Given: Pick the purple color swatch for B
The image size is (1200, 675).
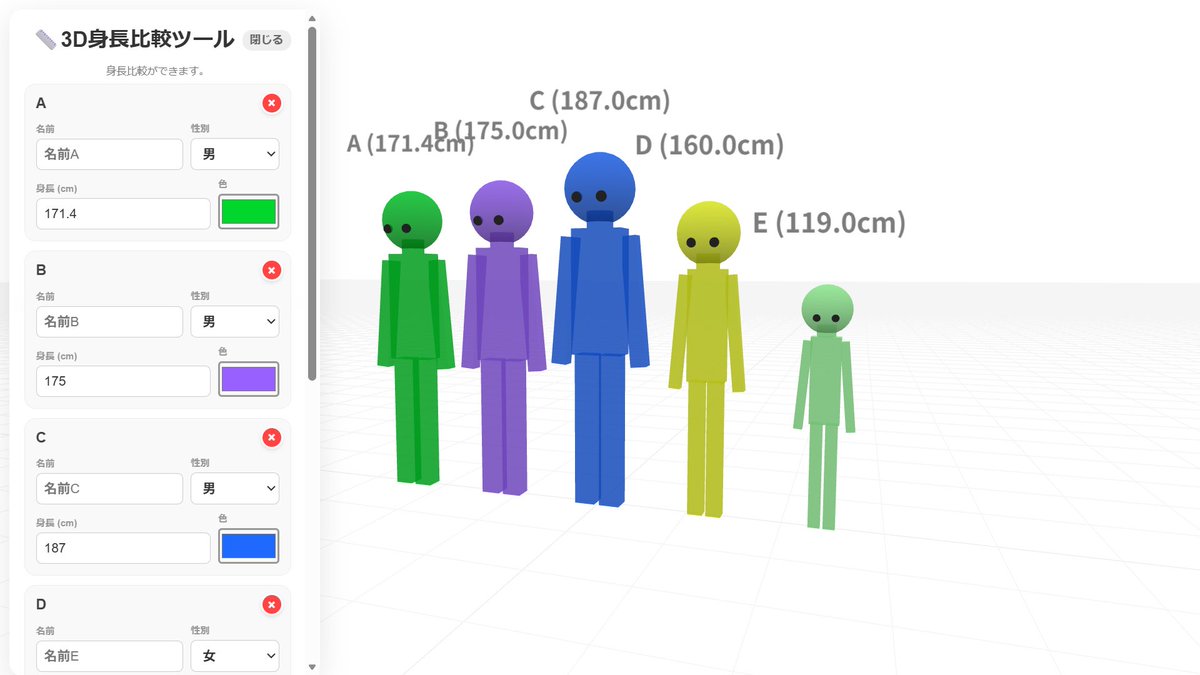Looking at the screenshot, I should [248, 379].
